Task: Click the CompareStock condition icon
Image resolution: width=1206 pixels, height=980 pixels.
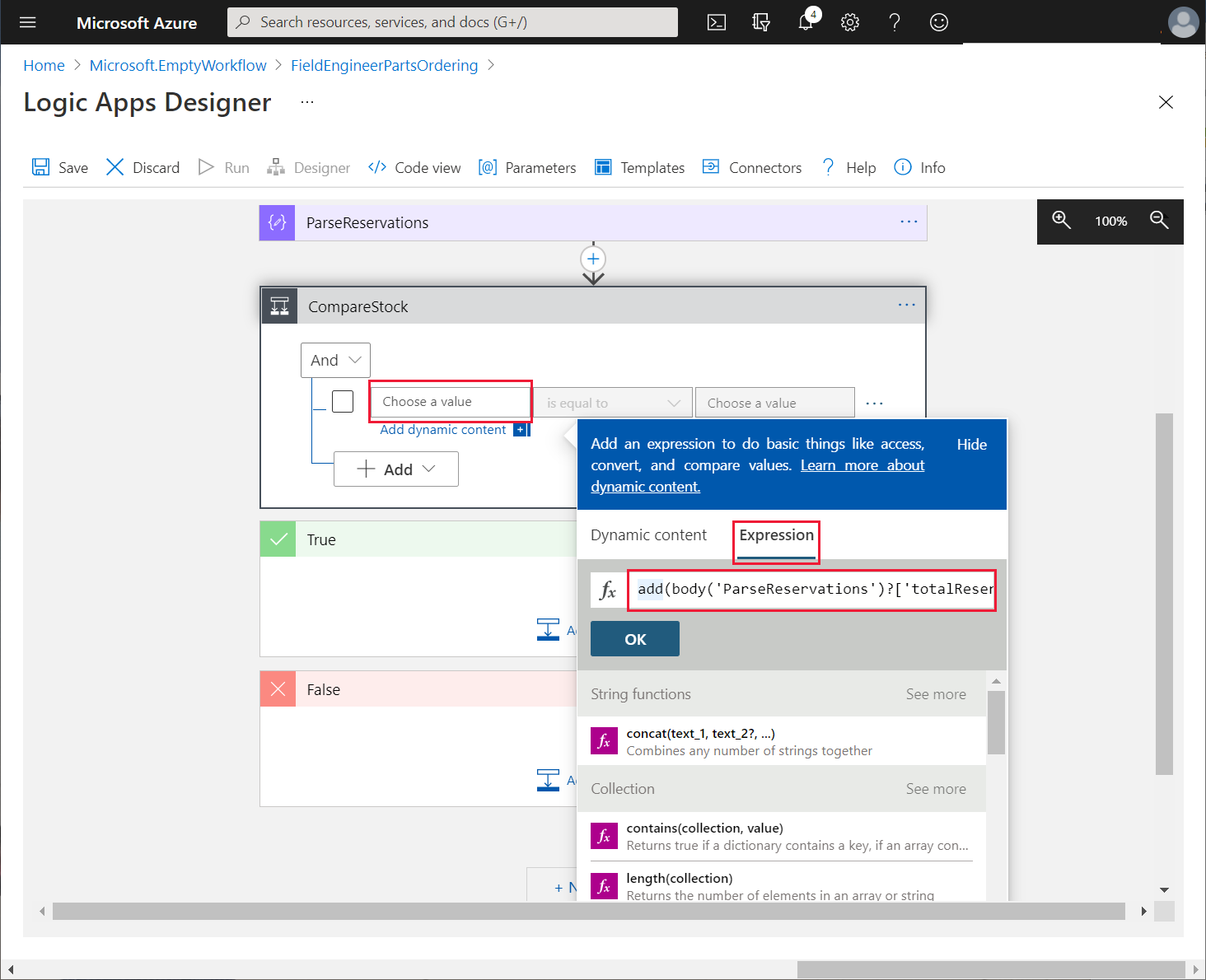Action: 279,306
